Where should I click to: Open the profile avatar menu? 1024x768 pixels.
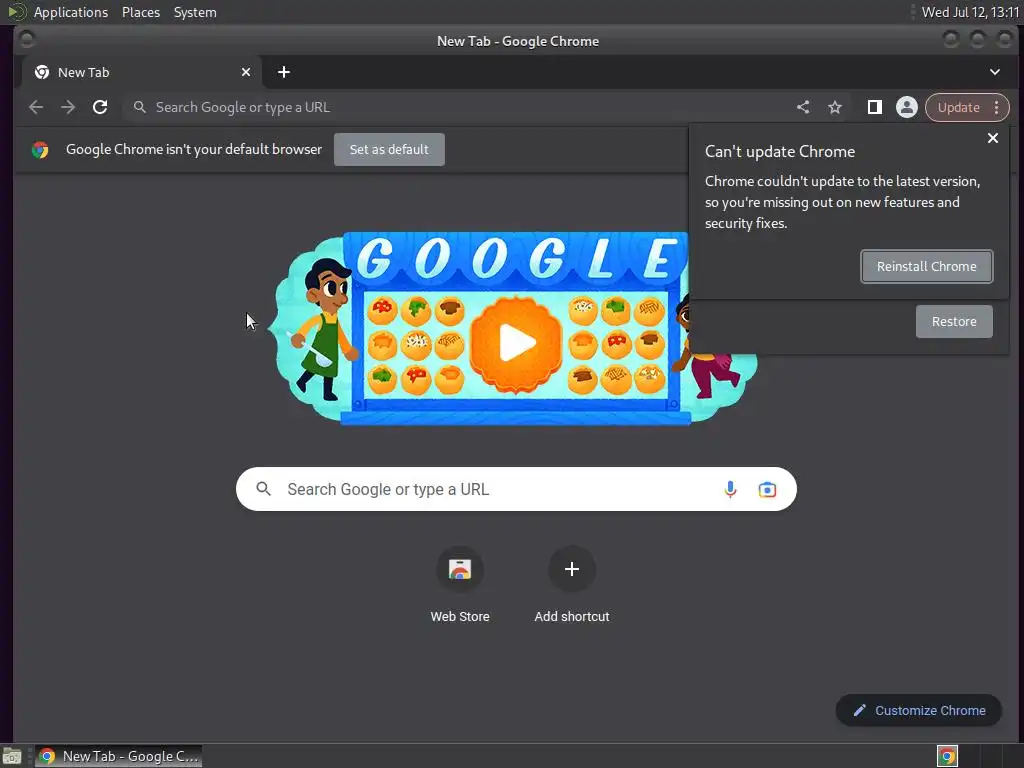pyautogui.click(x=906, y=107)
